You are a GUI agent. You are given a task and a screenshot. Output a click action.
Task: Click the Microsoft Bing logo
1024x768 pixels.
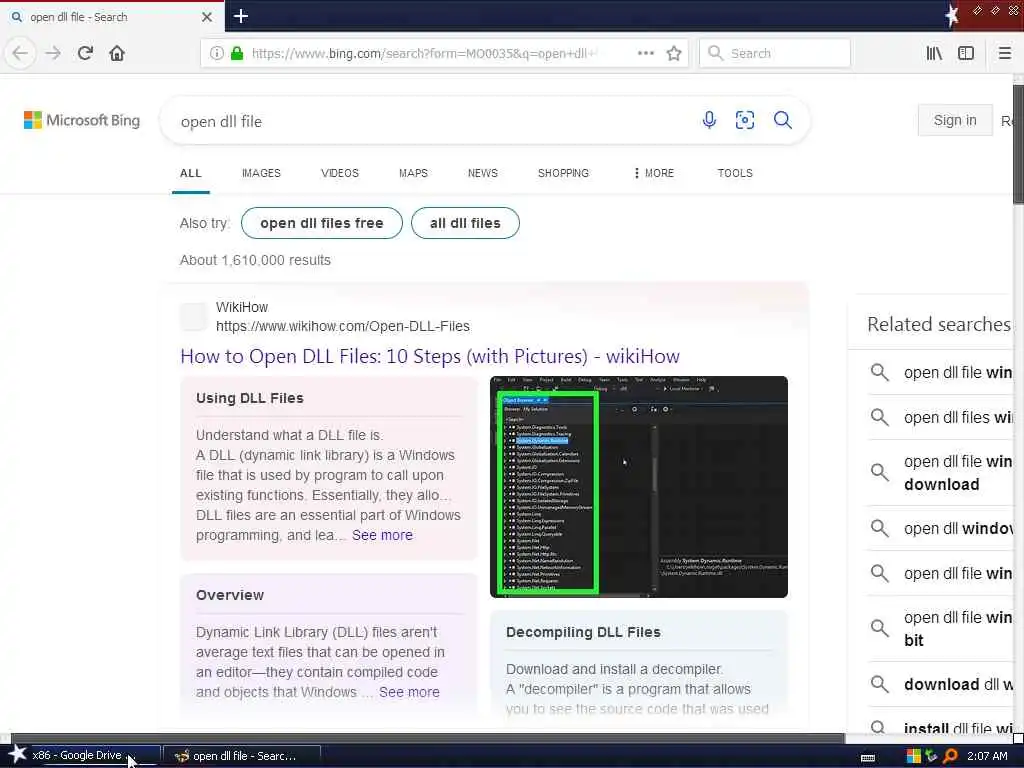click(82, 120)
